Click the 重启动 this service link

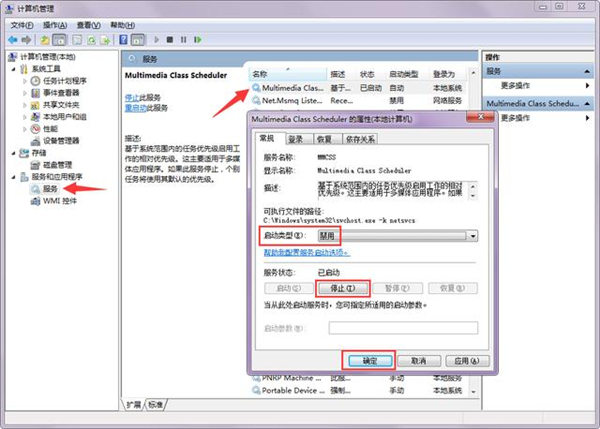[x=136, y=108]
